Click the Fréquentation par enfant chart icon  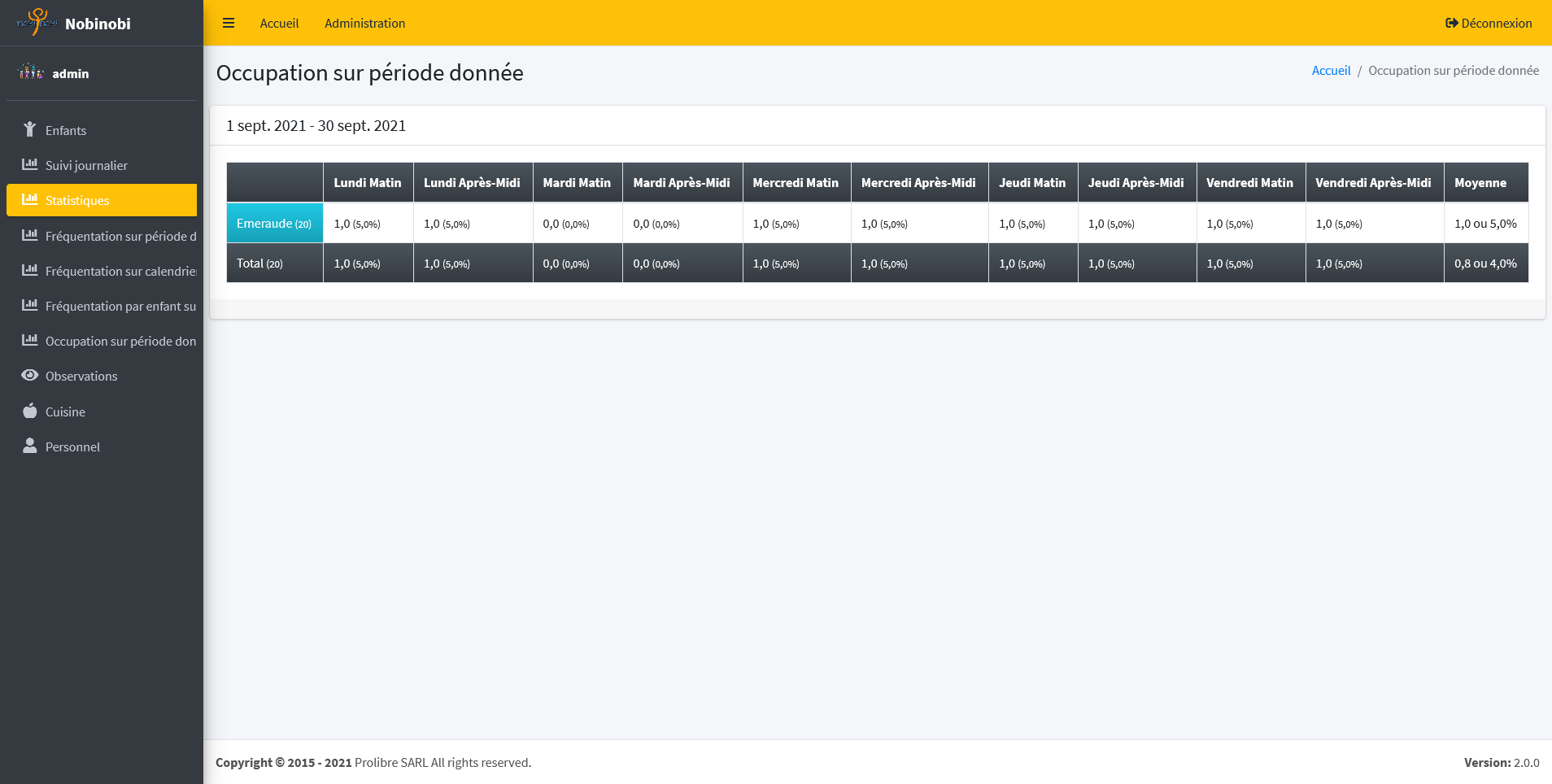pos(30,305)
